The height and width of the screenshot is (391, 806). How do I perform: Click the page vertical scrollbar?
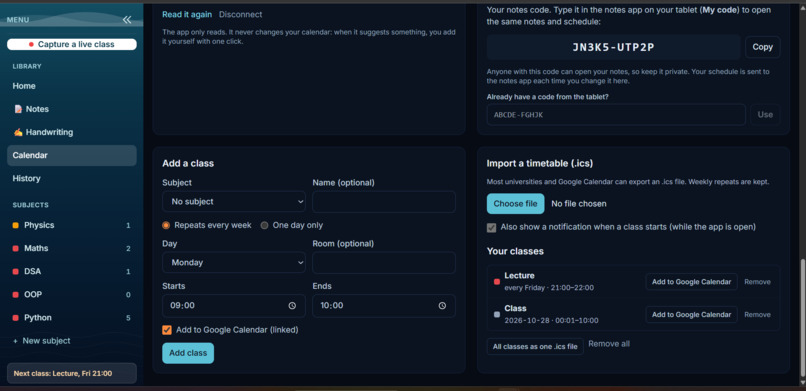[x=802, y=319]
